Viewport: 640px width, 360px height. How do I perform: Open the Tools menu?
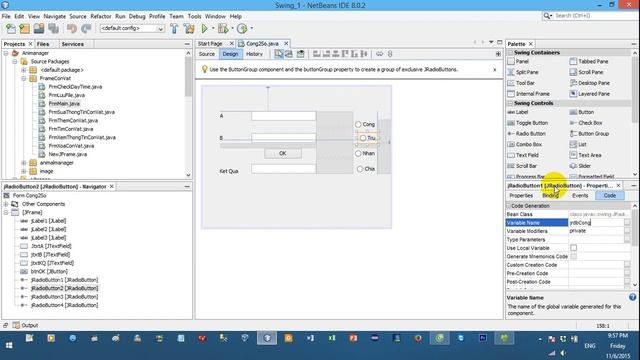tap(194, 16)
